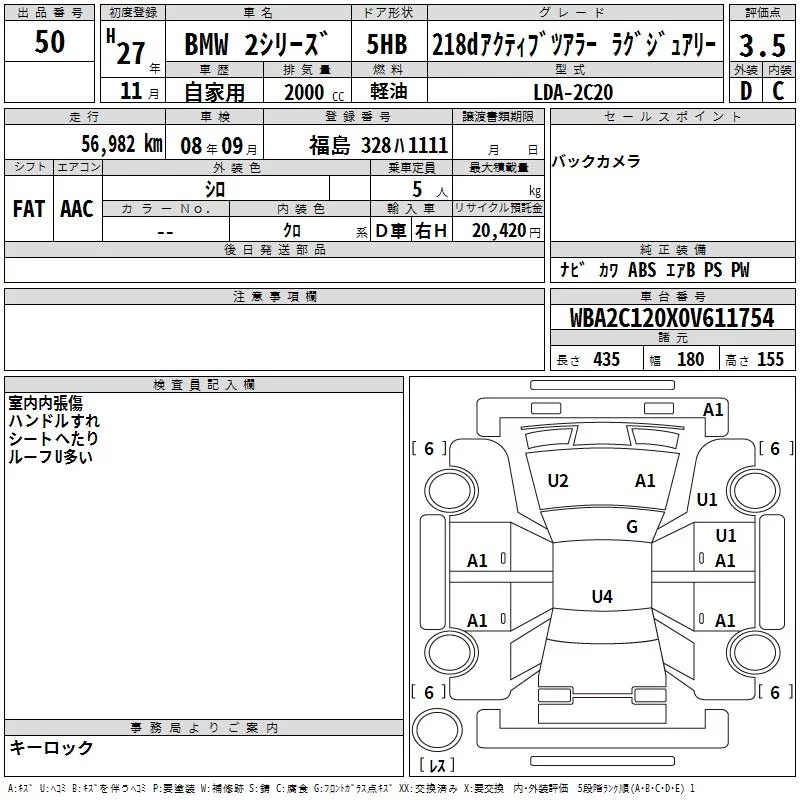Viewport: 800px width, 800px height.
Task: Click the recycle deposit 20,420円
Action: (506, 231)
